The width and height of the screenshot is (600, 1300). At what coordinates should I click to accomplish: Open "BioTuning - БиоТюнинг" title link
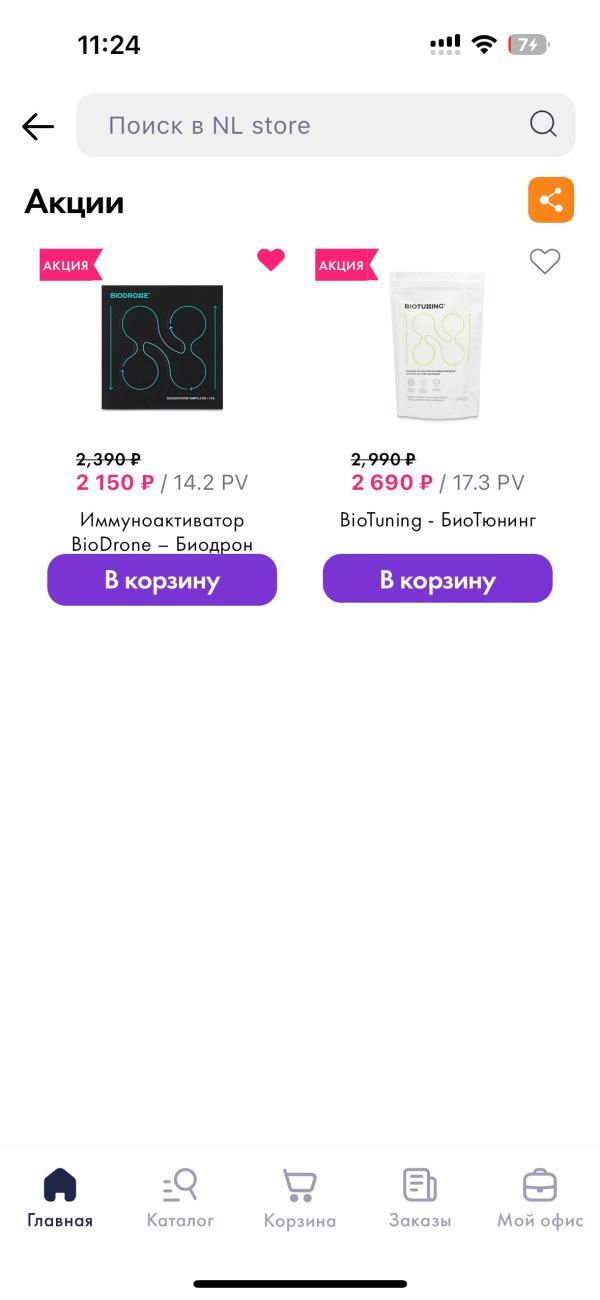point(438,520)
